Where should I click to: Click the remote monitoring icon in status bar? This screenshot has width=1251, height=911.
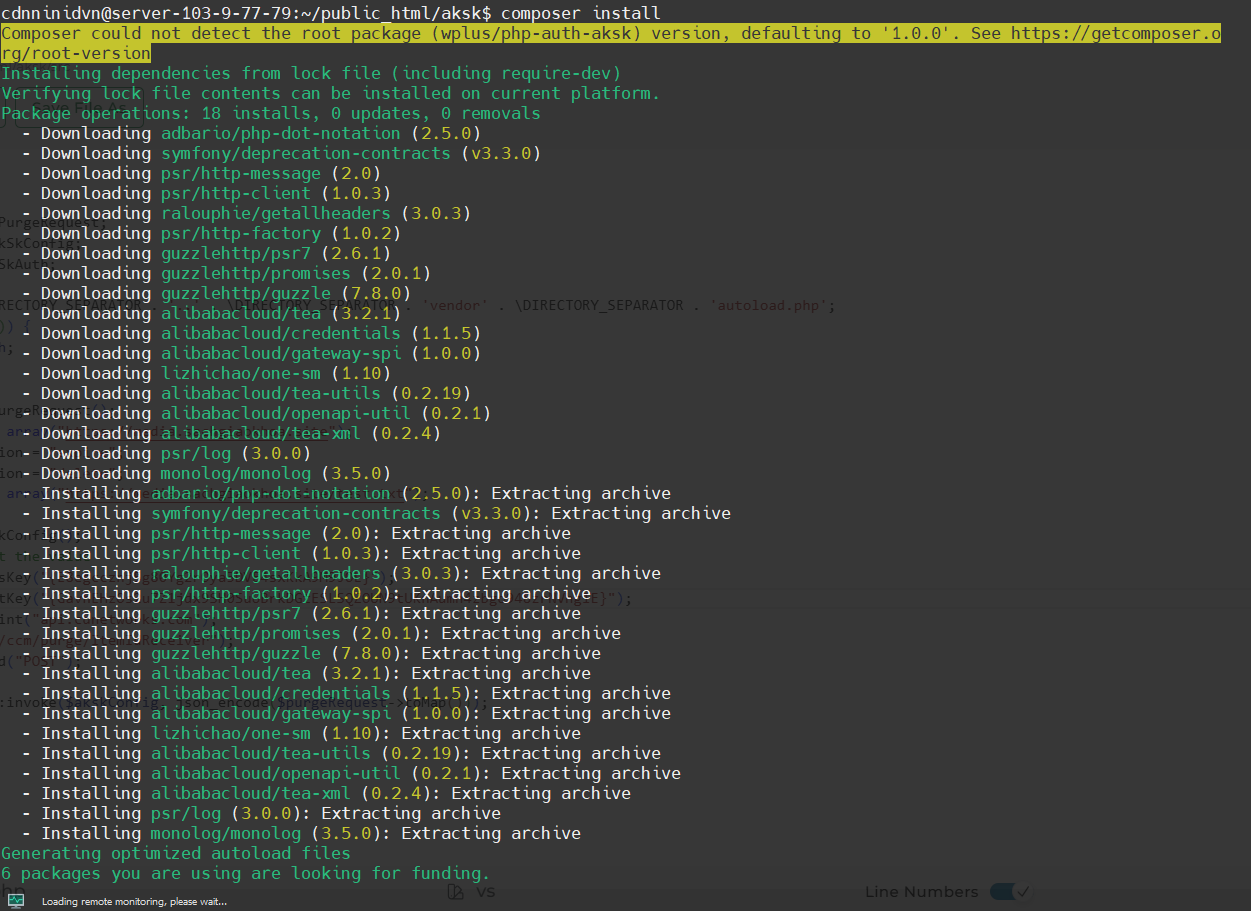tap(15, 901)
